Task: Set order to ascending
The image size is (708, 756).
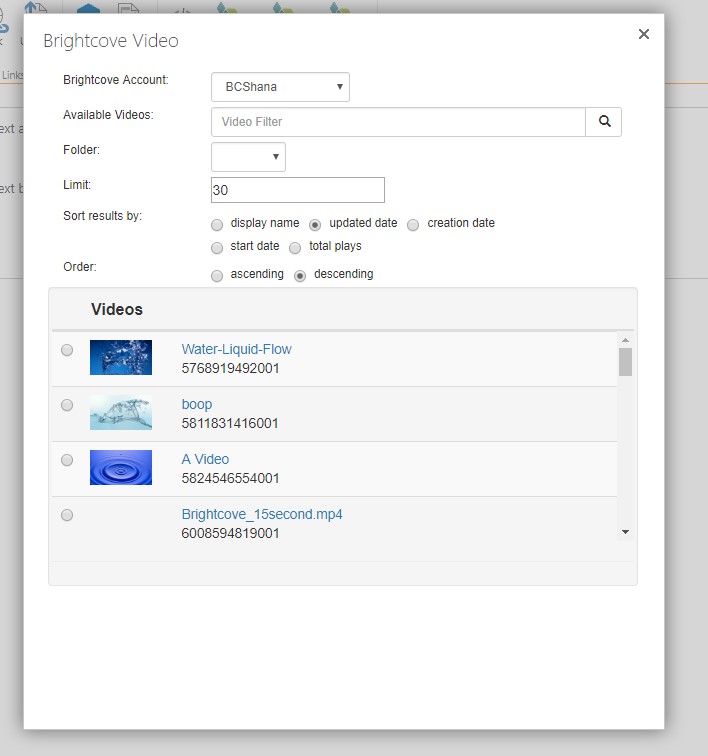Action: [x=217, y=275]
